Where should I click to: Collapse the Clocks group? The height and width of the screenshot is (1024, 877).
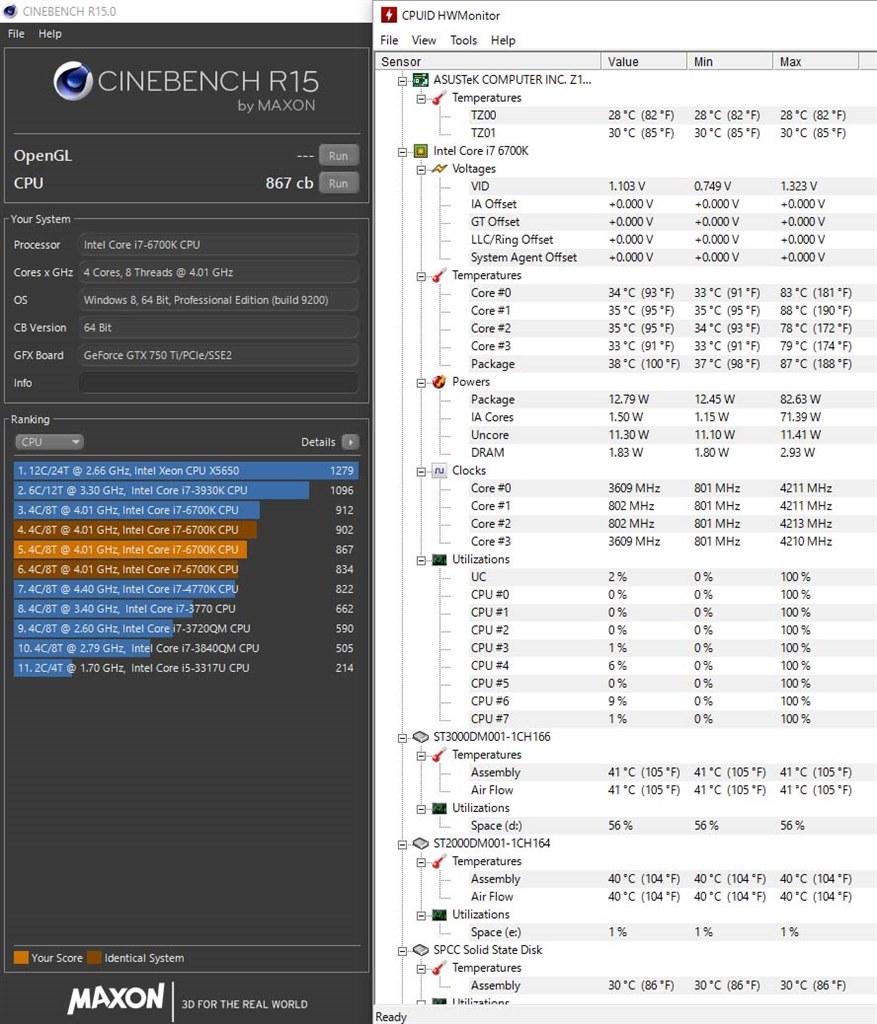[421, 471]
